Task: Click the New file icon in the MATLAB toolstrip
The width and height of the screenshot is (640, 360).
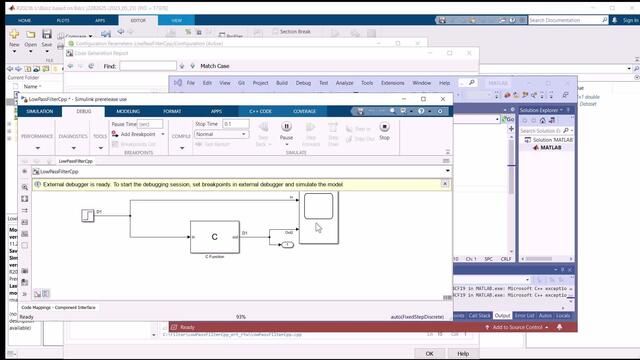Action: [x=14, y=35]
